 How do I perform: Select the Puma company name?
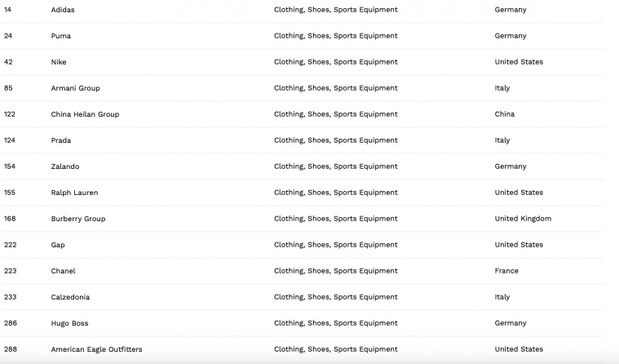pos(61,36)
